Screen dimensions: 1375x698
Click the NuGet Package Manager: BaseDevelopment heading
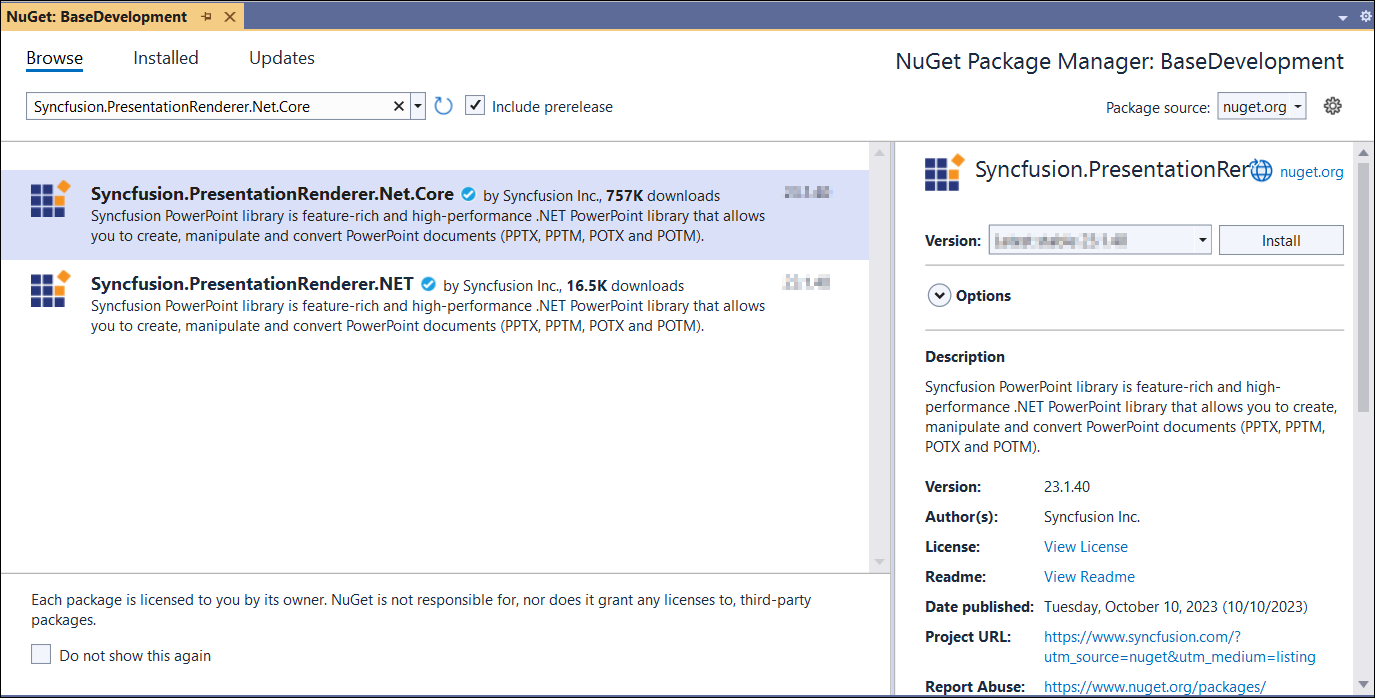[x=1120, y=62]
